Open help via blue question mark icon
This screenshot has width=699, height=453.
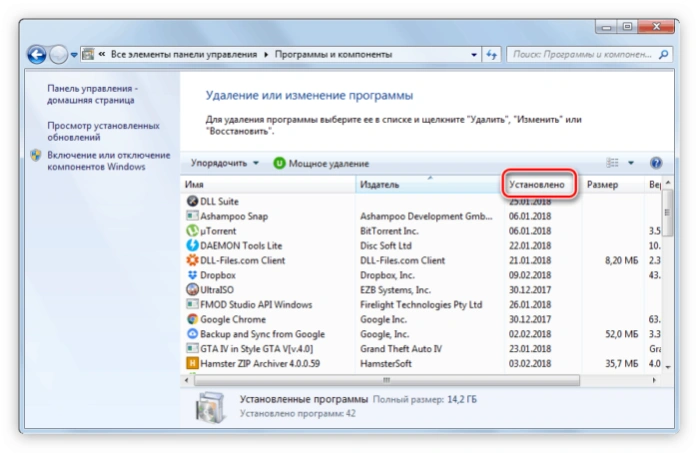[656, 163]
